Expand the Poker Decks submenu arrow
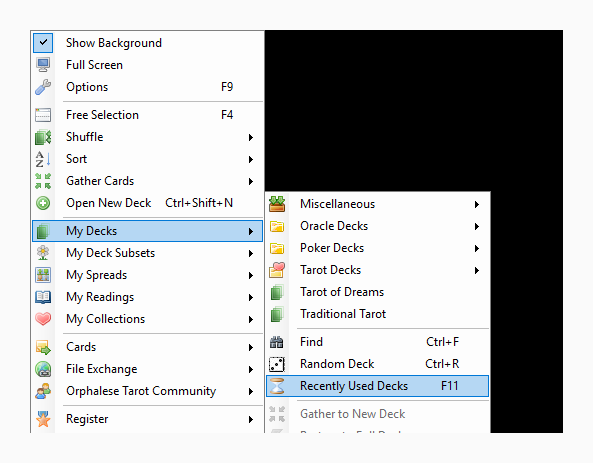593x463 pixels. (x=477, y=249)
